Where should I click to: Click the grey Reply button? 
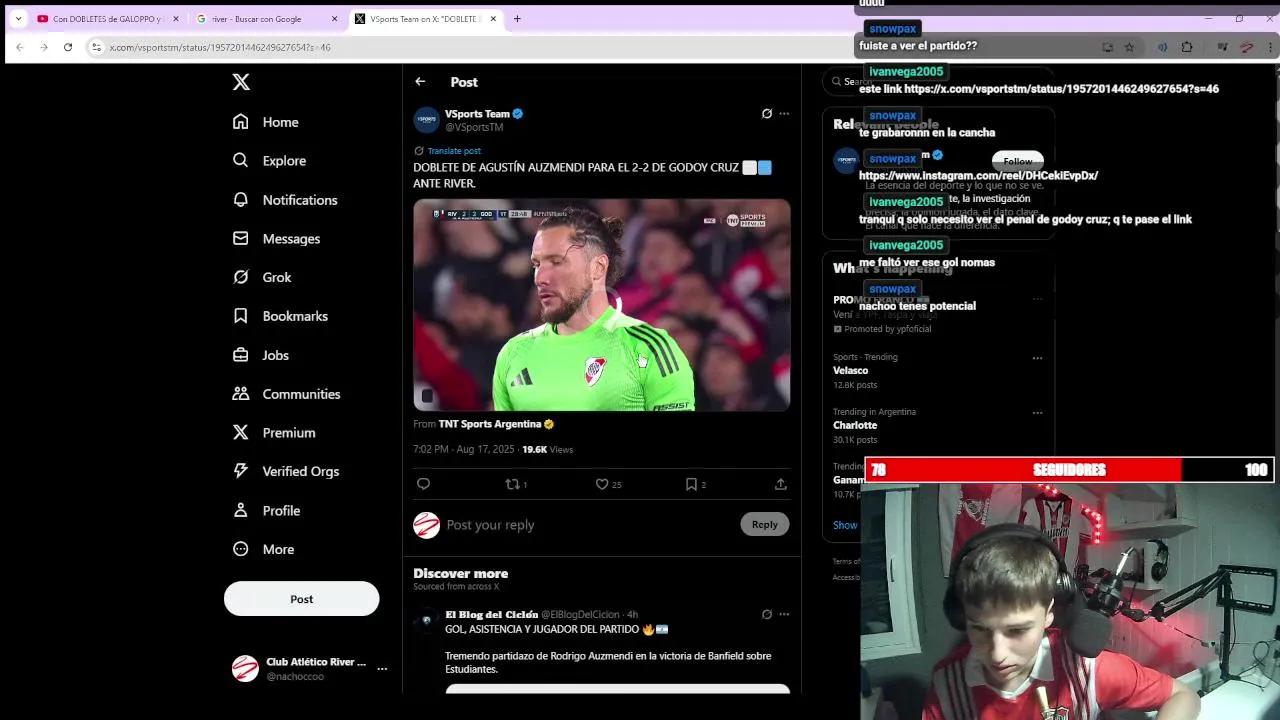[764, 525]
